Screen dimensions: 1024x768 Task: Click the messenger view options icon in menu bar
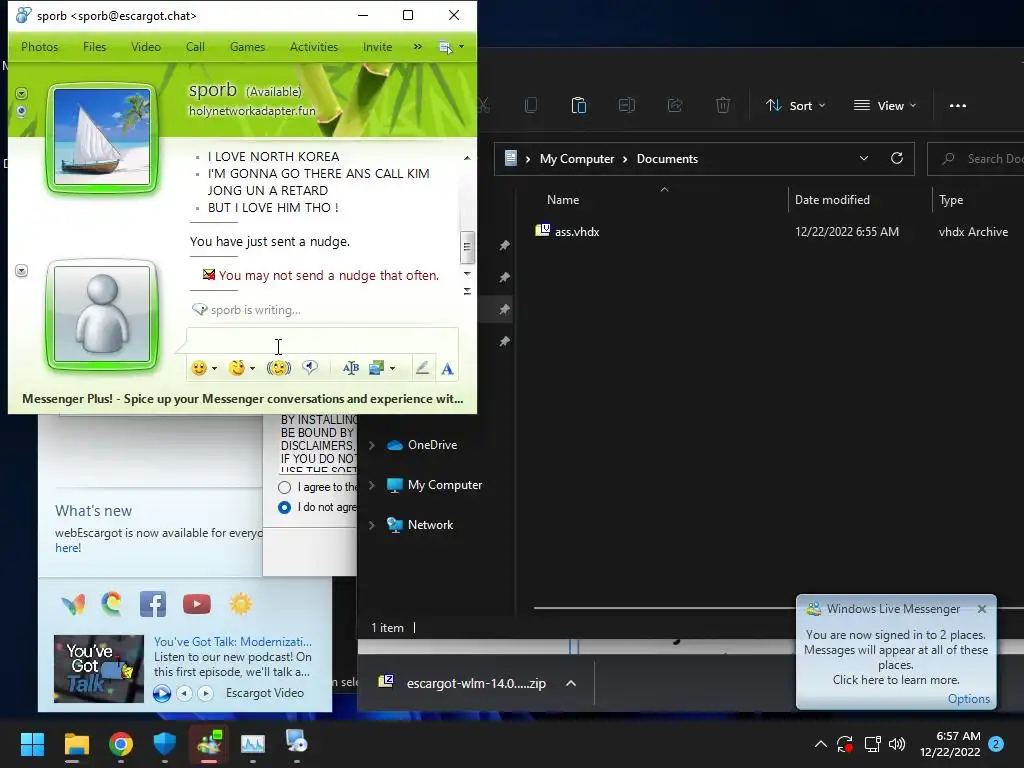click(x=446, y=47)
